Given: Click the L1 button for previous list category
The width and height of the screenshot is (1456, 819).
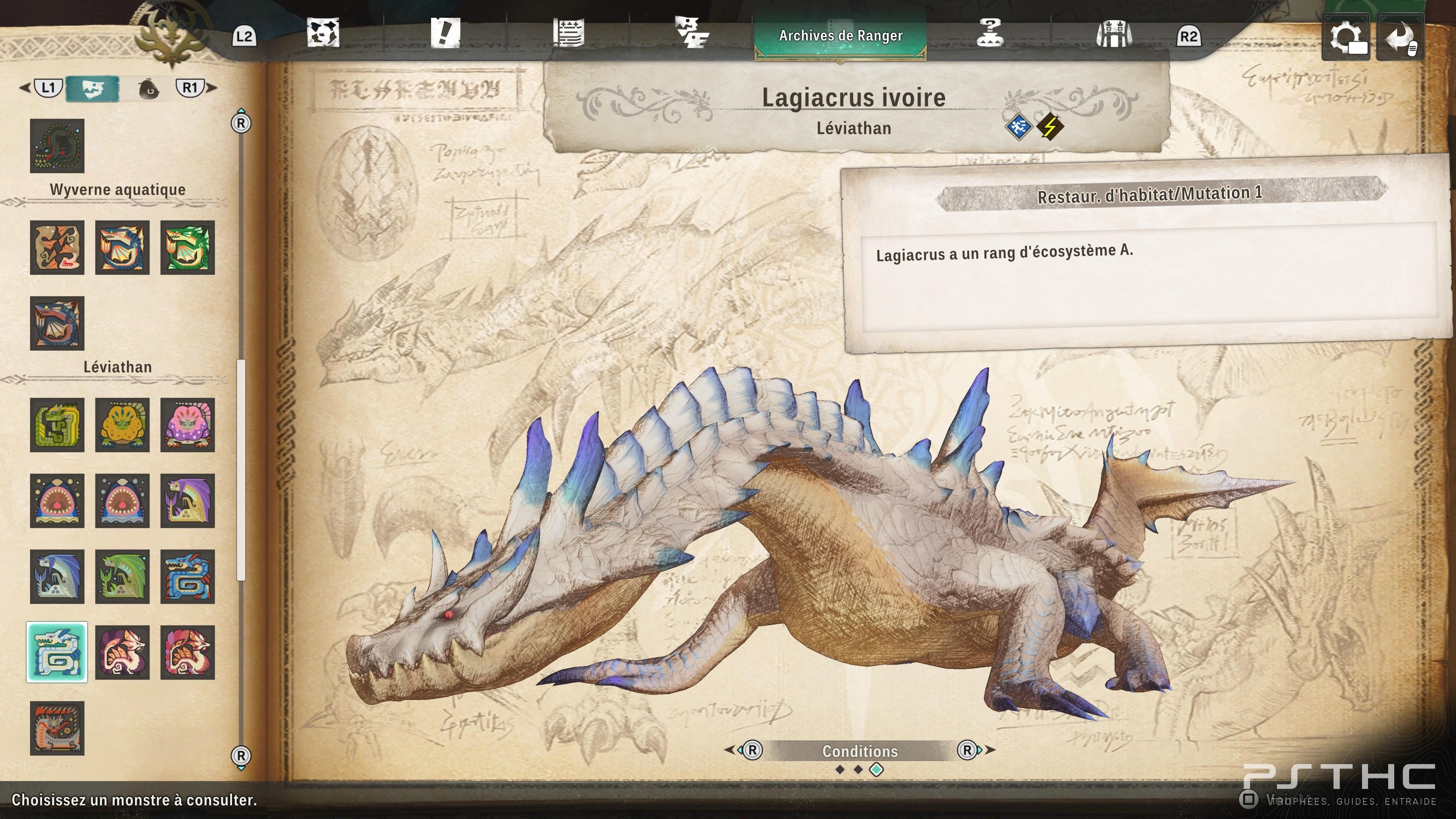Looking at the screenshot, I should point(48,88).
